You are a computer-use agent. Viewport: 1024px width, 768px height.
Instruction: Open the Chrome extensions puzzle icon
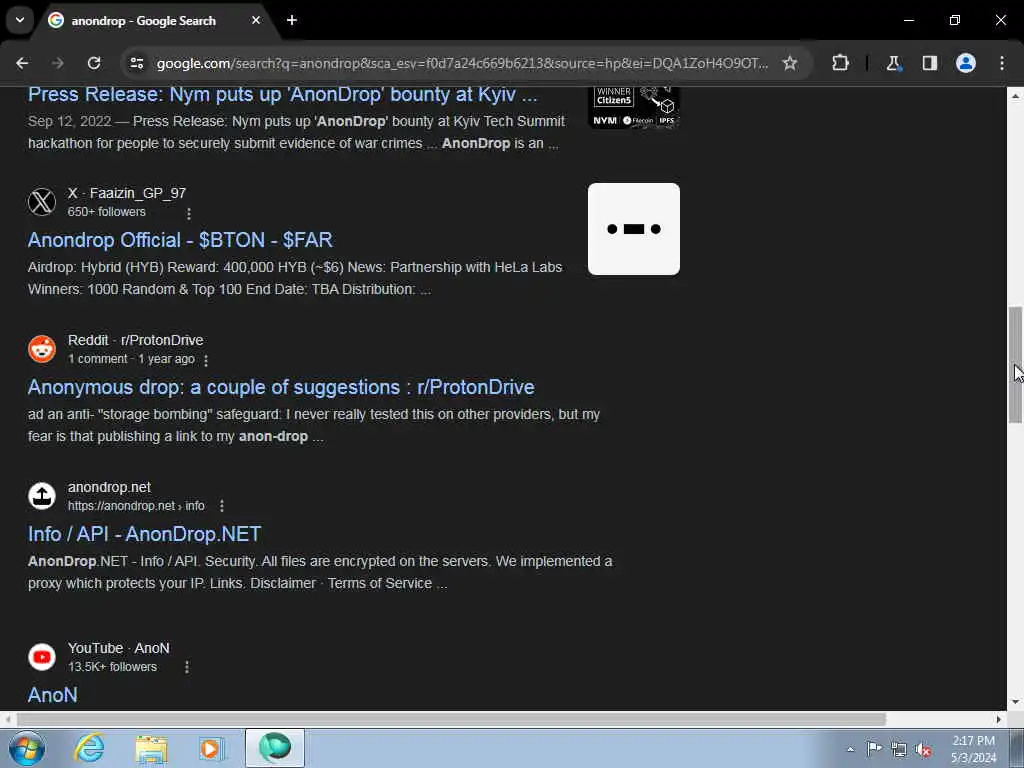(x=840, y=63)
